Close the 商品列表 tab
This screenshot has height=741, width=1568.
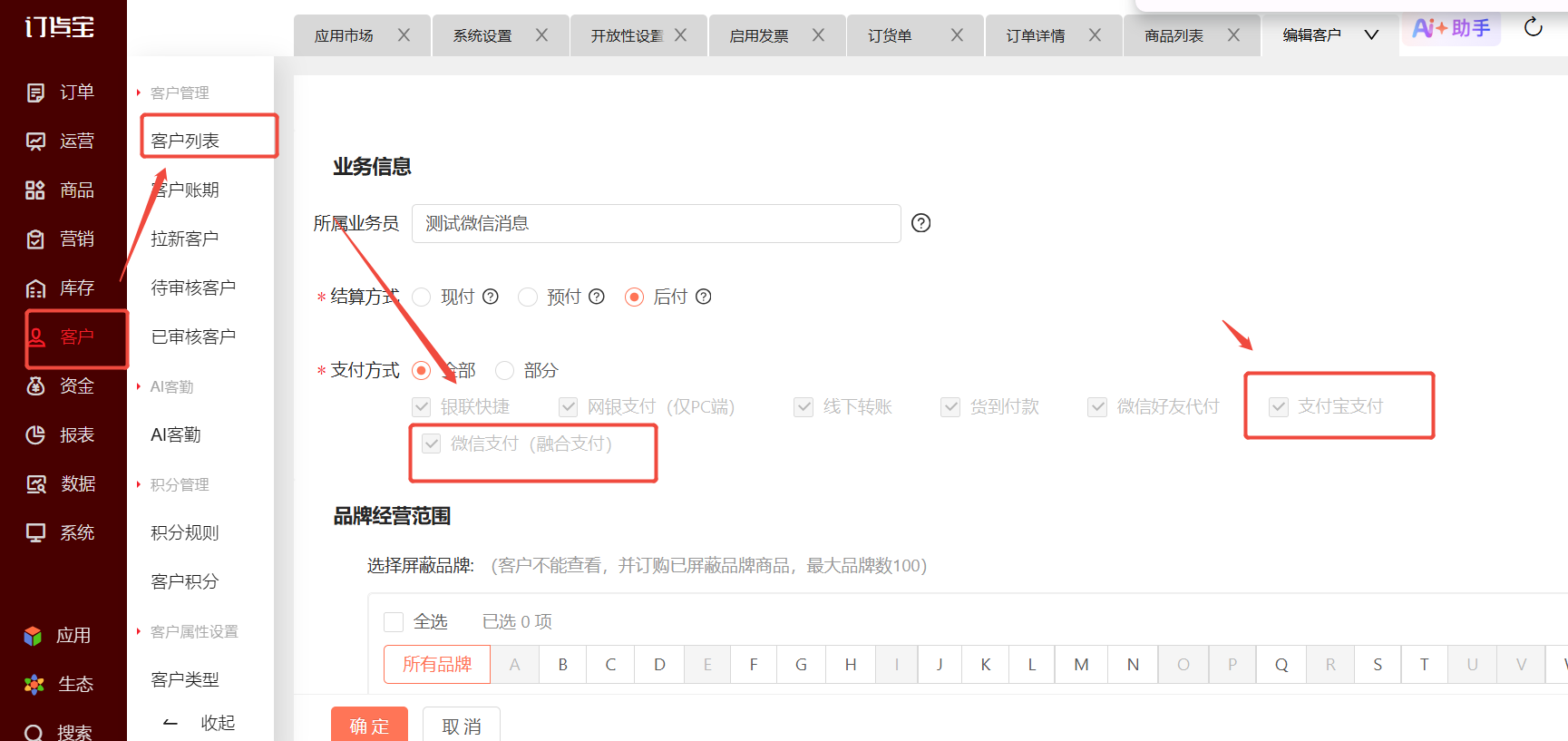point(1233,35)
